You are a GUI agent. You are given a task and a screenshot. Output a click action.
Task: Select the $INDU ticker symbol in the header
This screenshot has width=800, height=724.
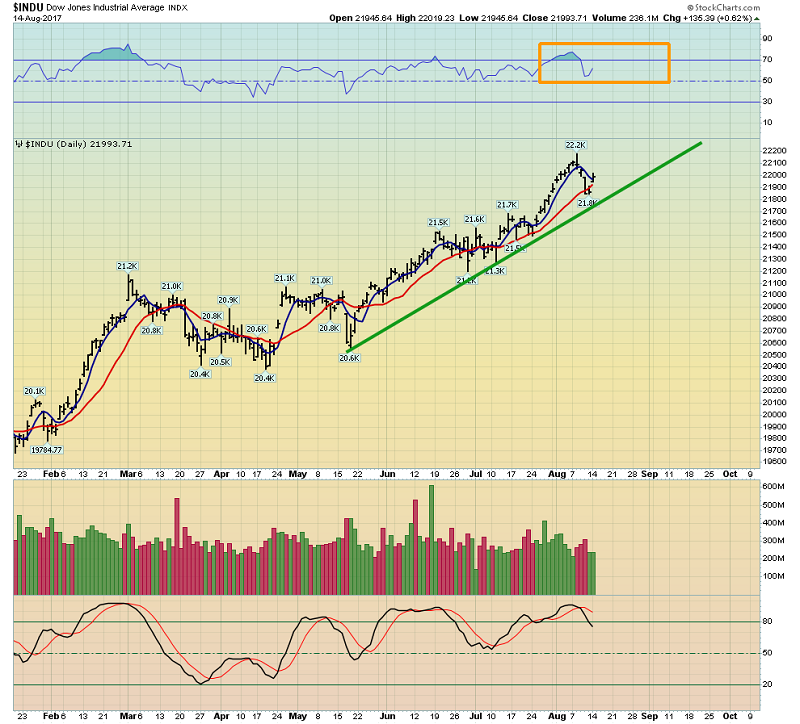tap(28, 7)
